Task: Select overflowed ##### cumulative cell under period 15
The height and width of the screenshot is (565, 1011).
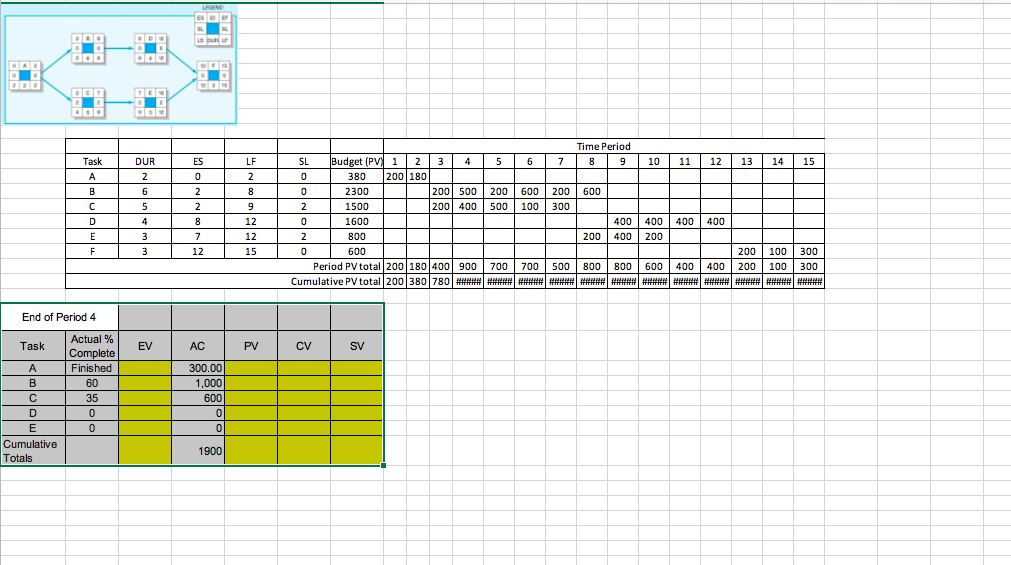Action: pos(809,281)
